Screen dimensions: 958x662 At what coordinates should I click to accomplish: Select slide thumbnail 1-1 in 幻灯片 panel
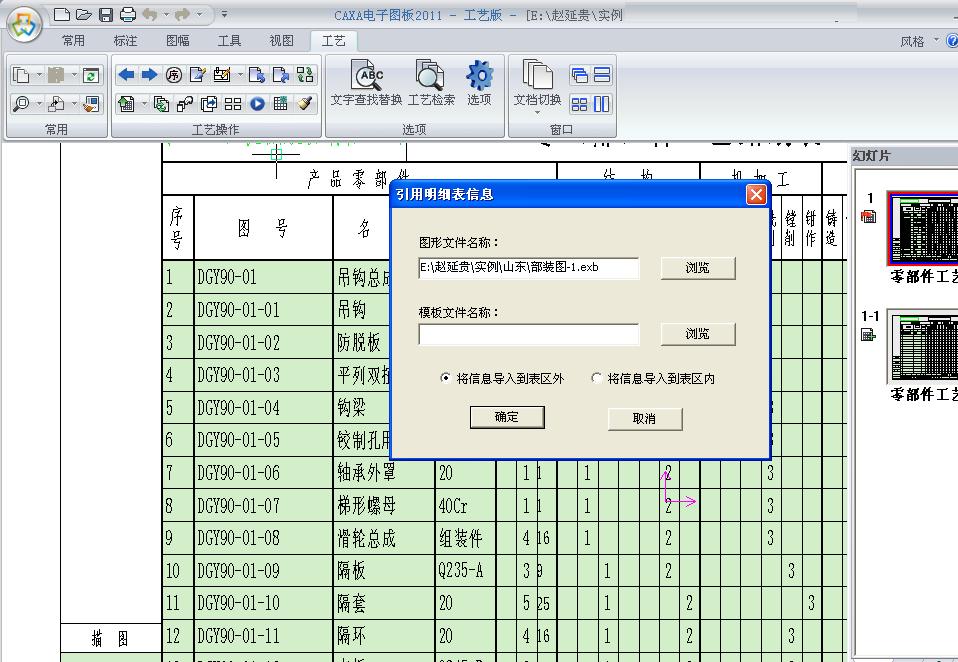tap(922, 346)
